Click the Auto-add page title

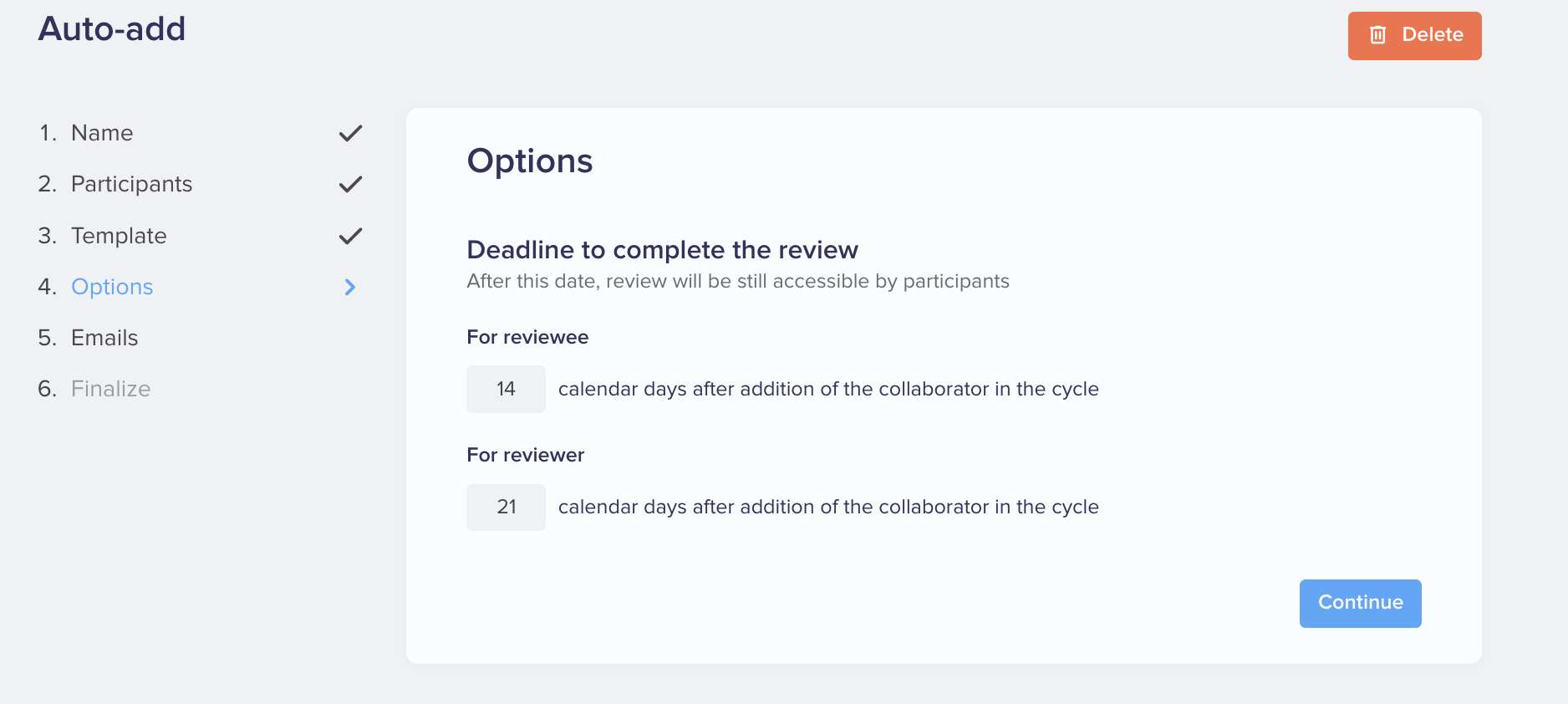pos(112,29)
